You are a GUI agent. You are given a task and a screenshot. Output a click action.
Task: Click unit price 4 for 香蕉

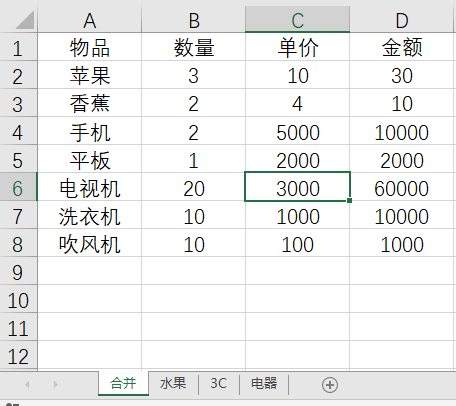[298, 103]
